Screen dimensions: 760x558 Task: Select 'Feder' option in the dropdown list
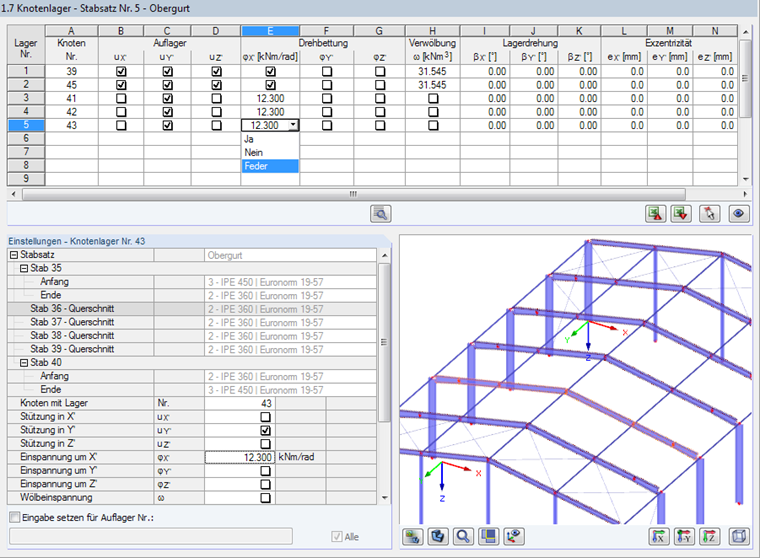270,166
